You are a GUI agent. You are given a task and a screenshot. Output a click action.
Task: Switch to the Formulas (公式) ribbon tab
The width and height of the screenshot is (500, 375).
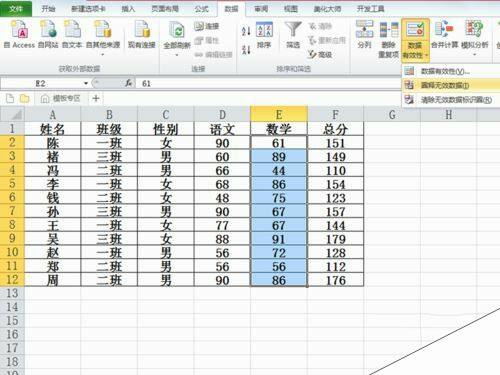click(x=201, y=9)
